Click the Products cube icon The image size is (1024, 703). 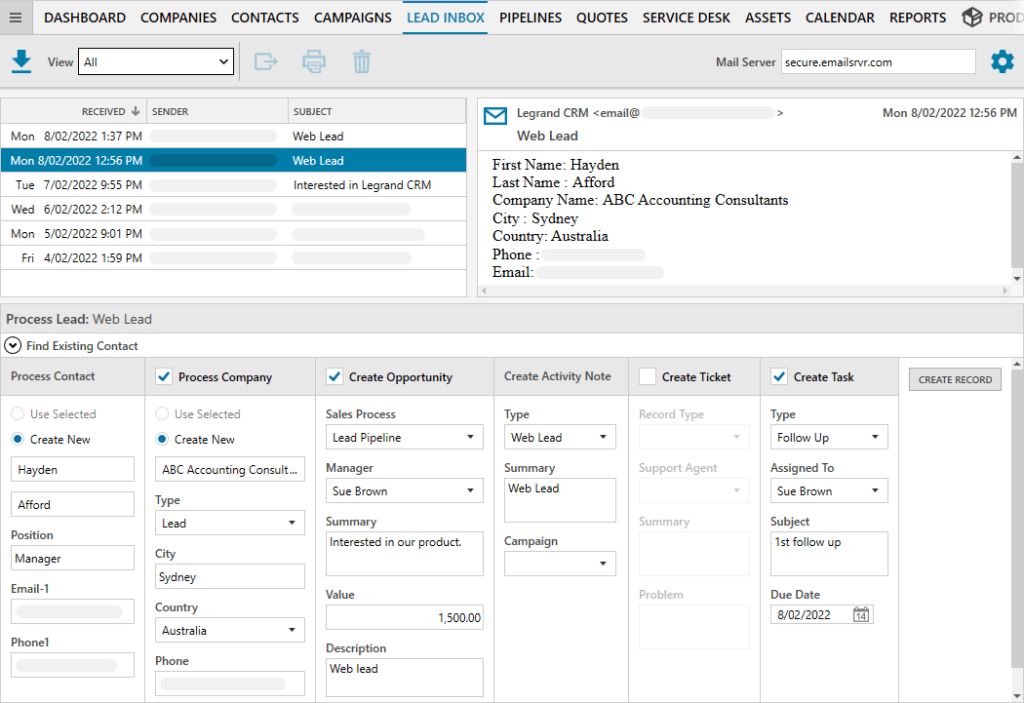pyautogui.click(x=971, y=17)
